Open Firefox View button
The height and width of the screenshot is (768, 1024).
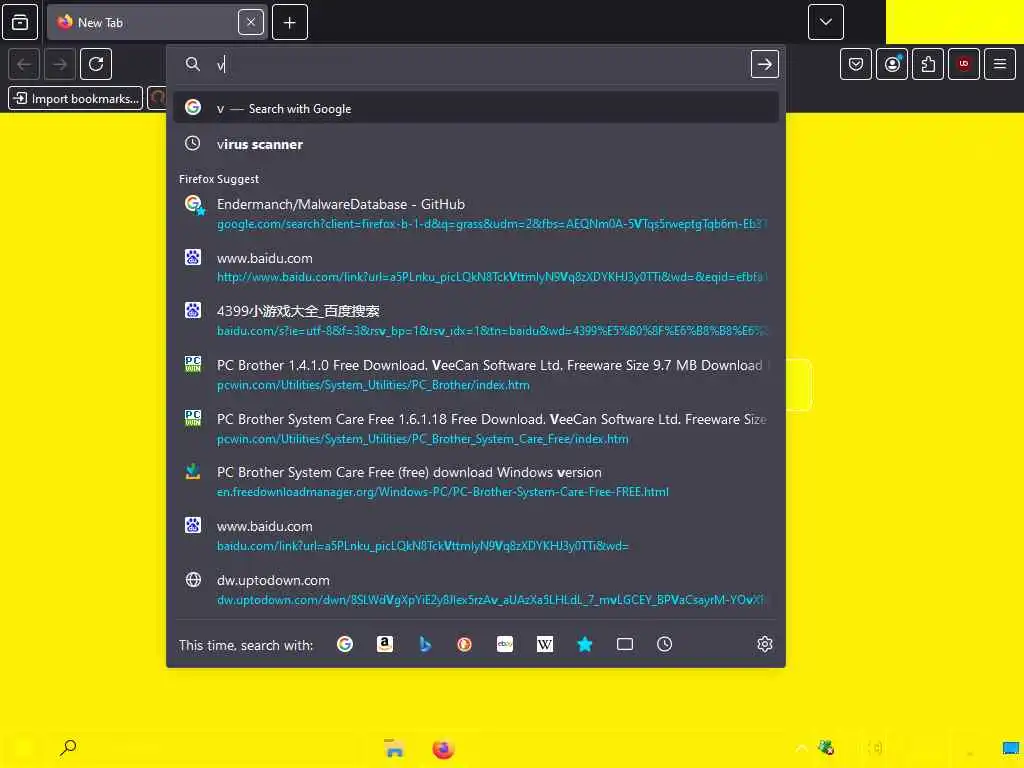(x=20, y=22)
